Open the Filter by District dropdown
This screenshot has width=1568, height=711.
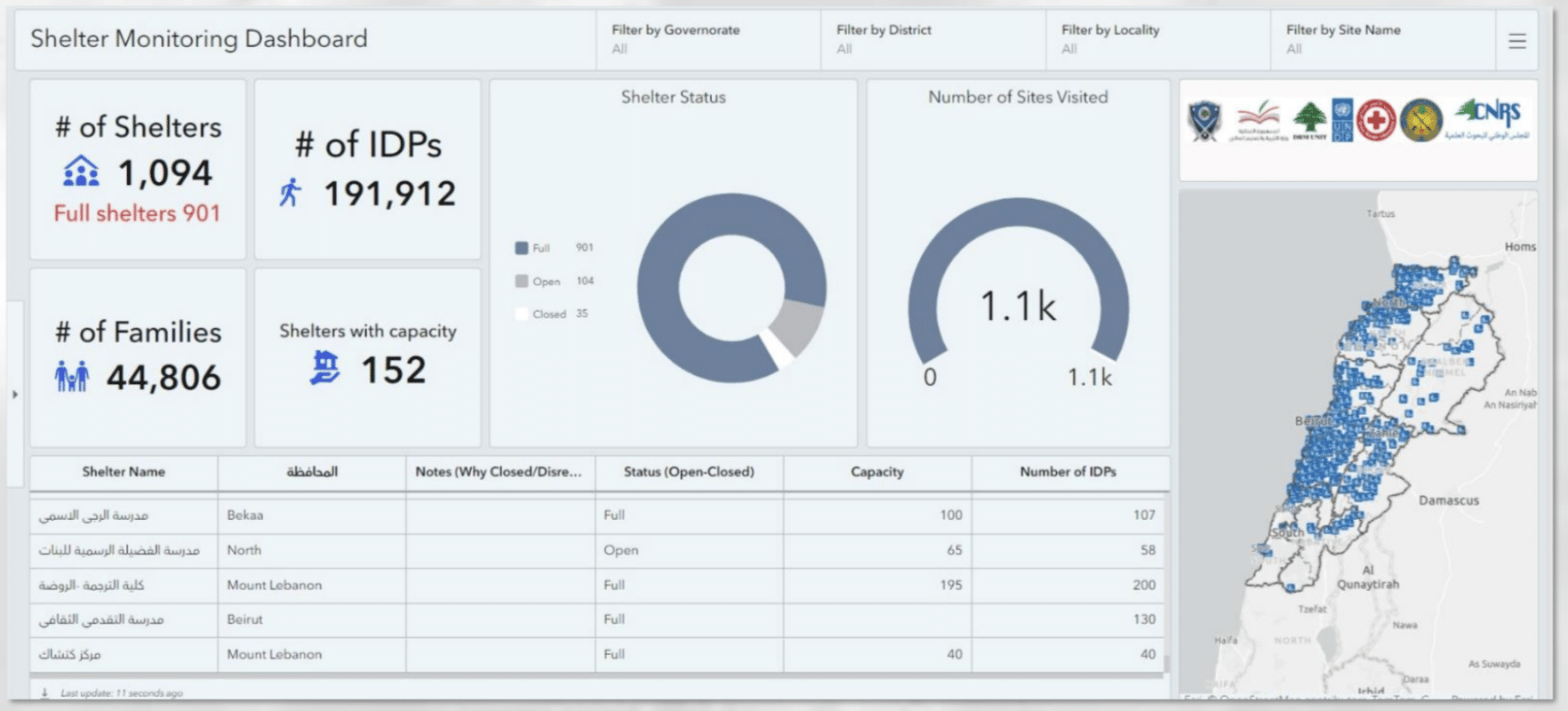point(932,40)
